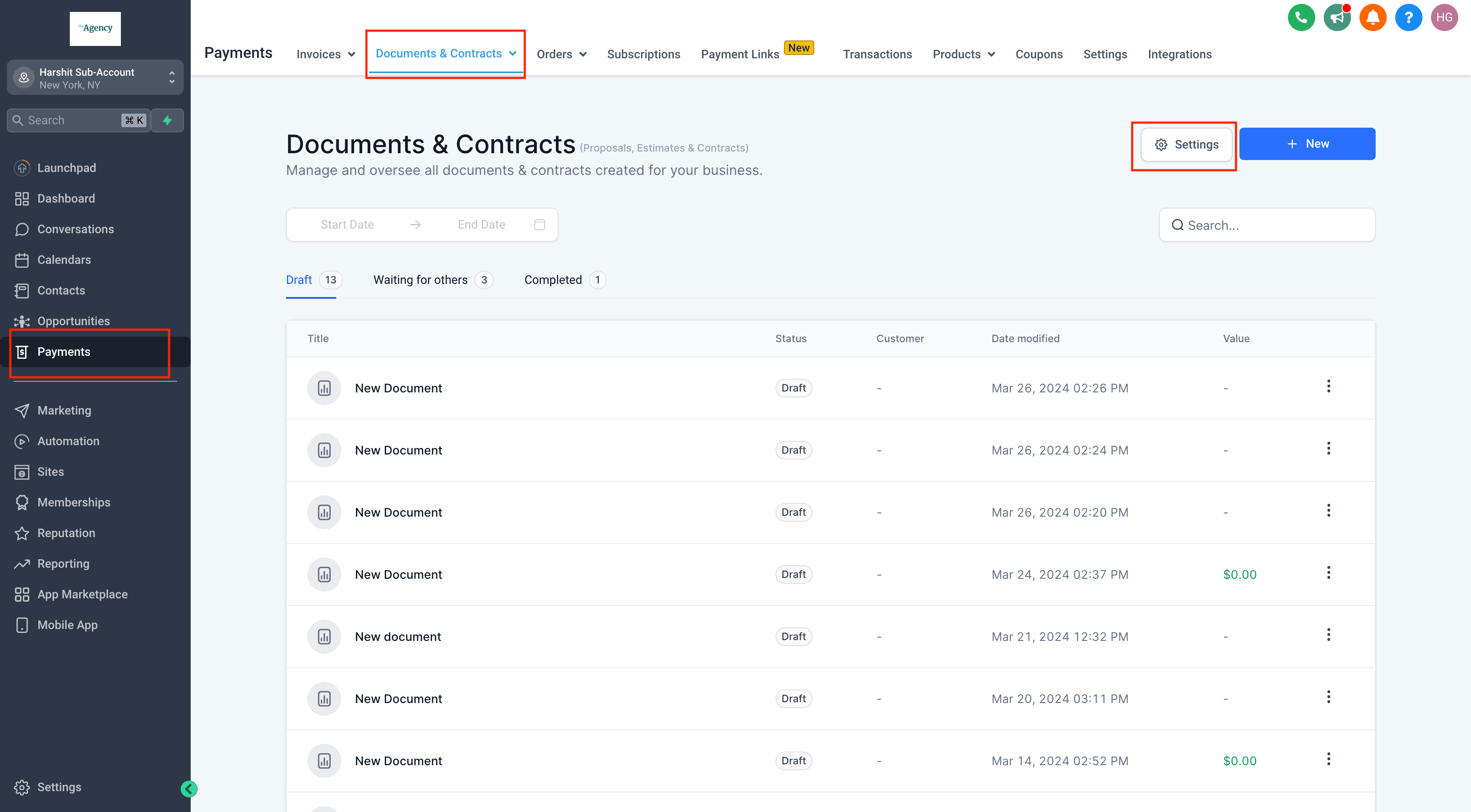This screenshot has width=1471, height=812.
Task: Open Harshit Sub-Account switcher
Action: coord(95,78)
